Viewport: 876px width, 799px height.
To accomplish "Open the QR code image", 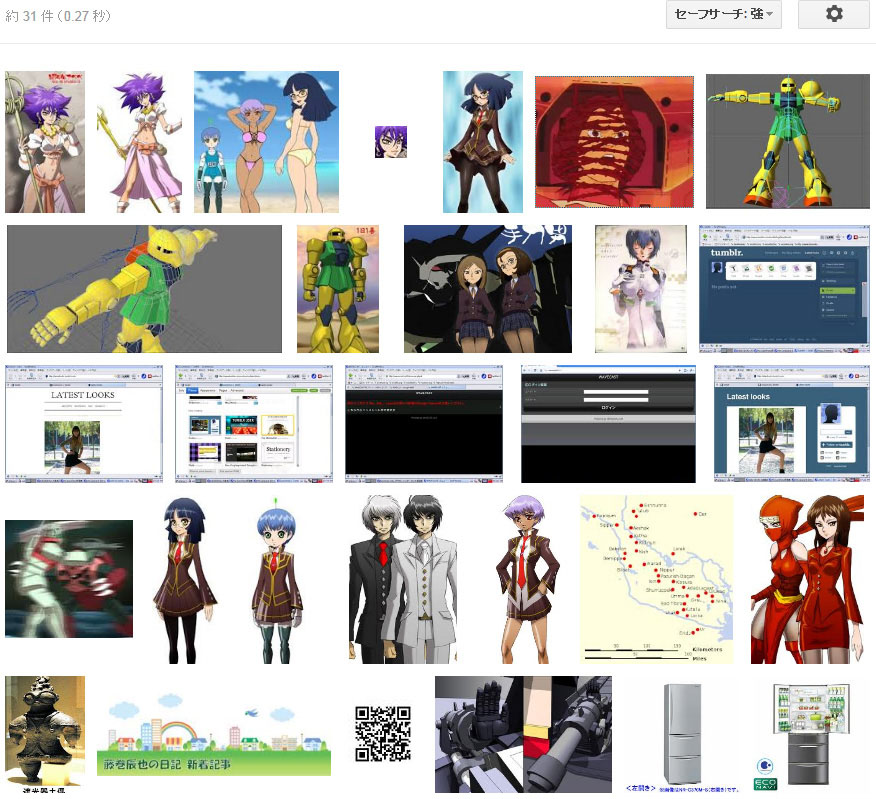I will point(383,734).
